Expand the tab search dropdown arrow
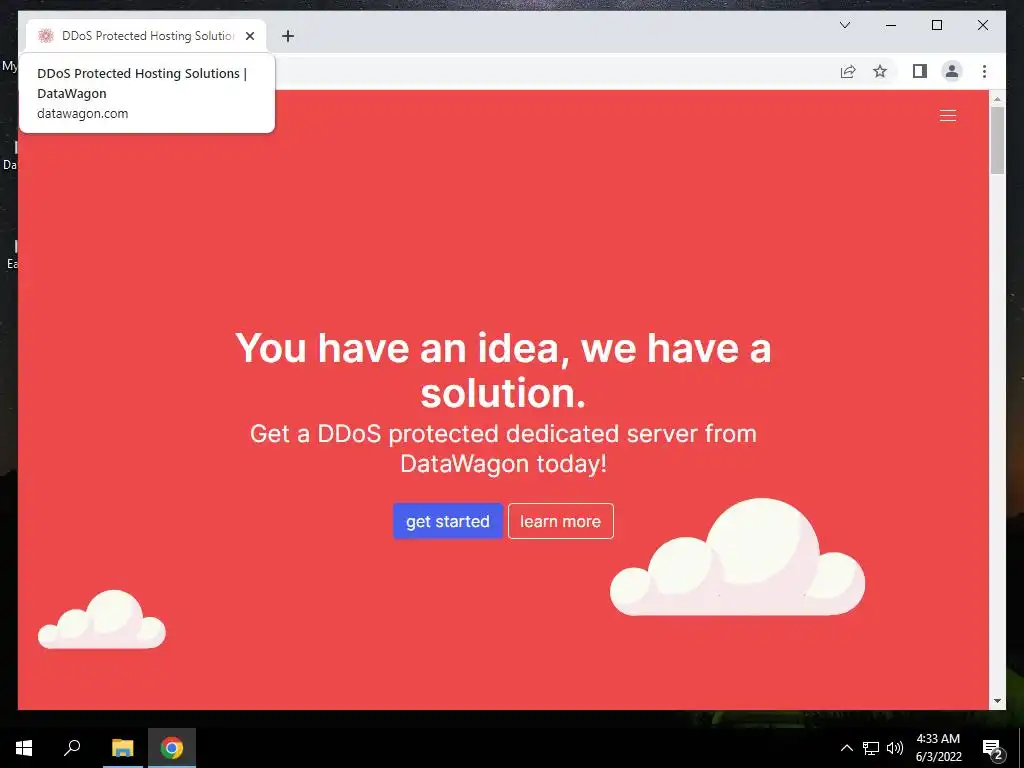The width and height of the screenshot is (1024, 768). 844,25
